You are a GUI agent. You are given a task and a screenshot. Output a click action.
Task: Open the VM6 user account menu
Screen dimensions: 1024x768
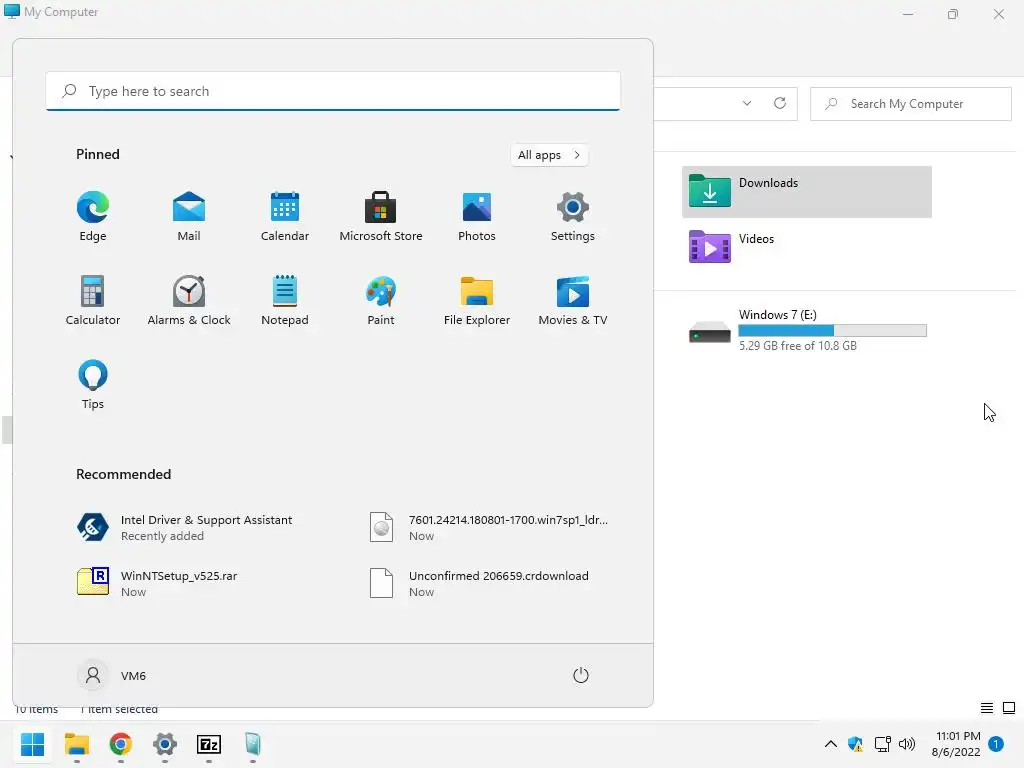point(112,675)
